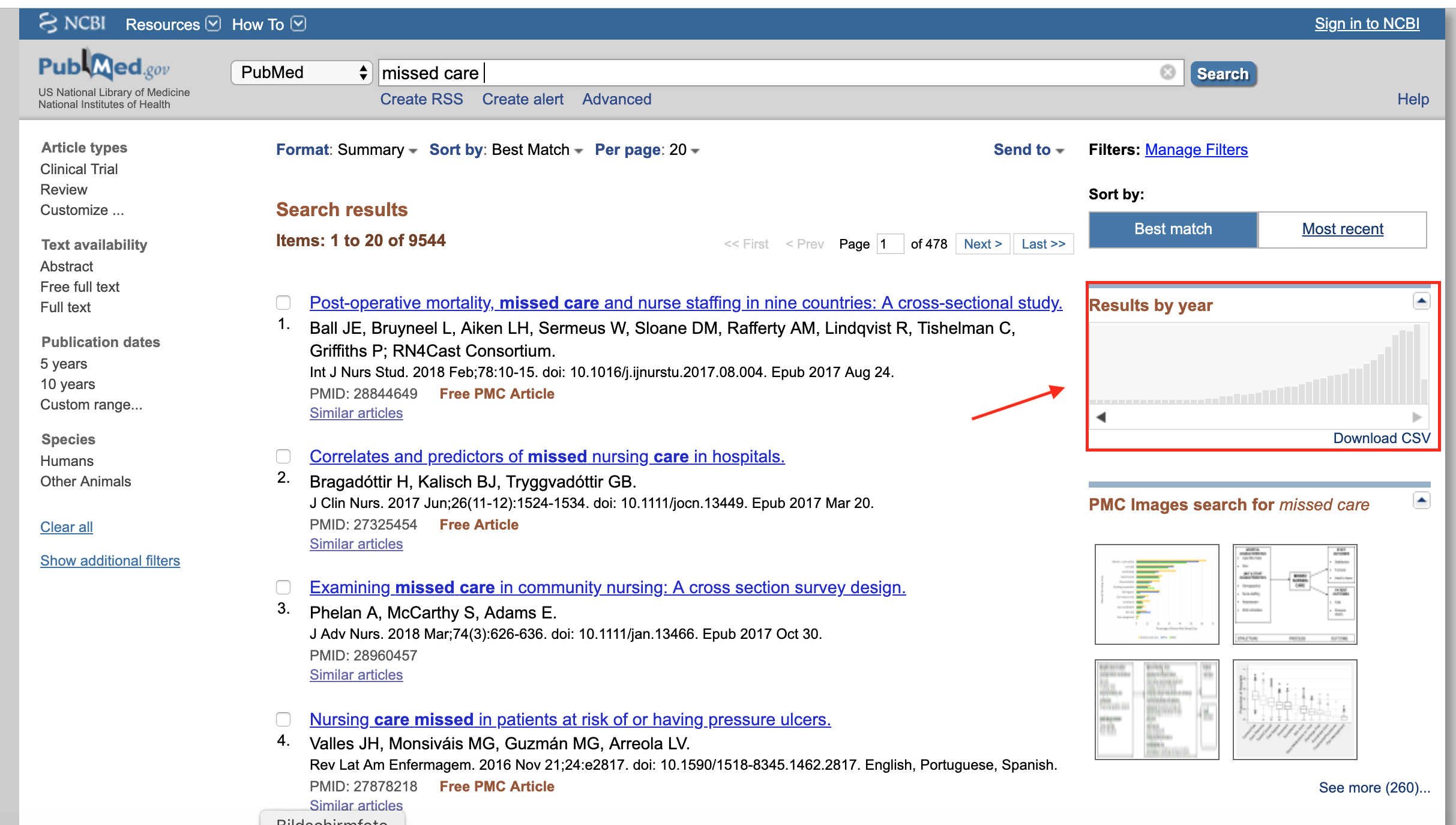Switch to Most recent sort tab
The width and height of the screenshot is (1456, 825).
click(1342, 229)
